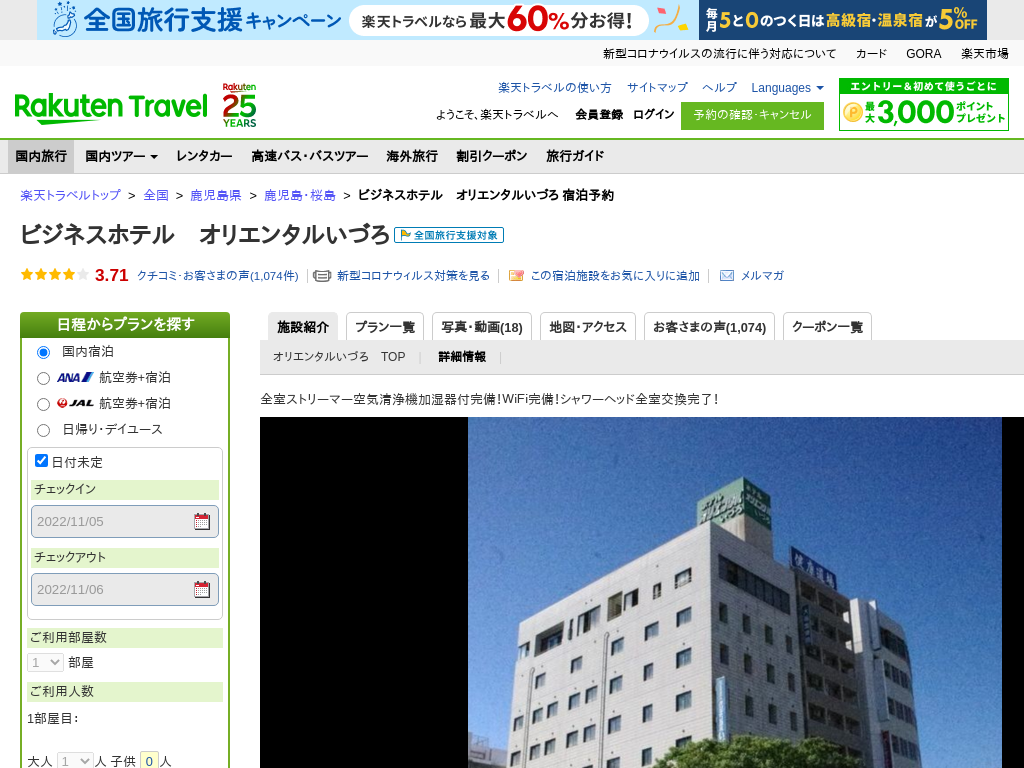Switch to the クーポン一覧 tab
Viewport: 1024px width, 768px height.
pyautogui.click(x=827, y=327)
